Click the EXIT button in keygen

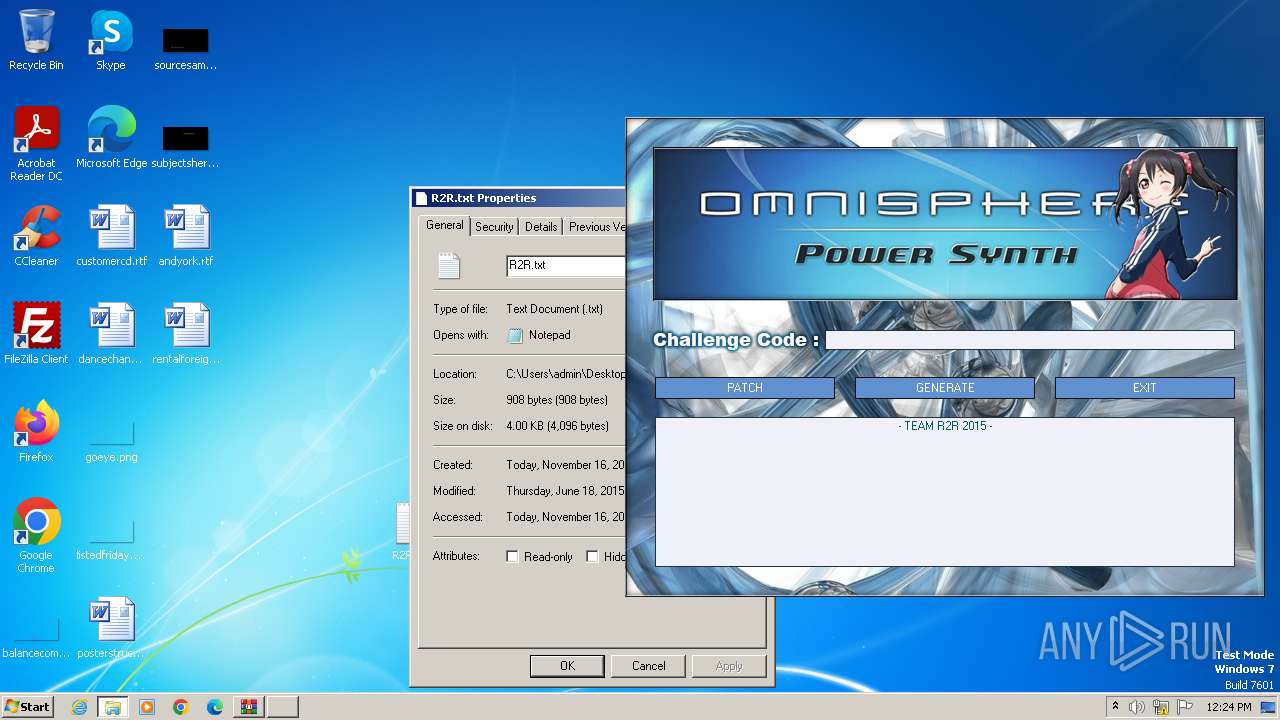[1145, 388]
